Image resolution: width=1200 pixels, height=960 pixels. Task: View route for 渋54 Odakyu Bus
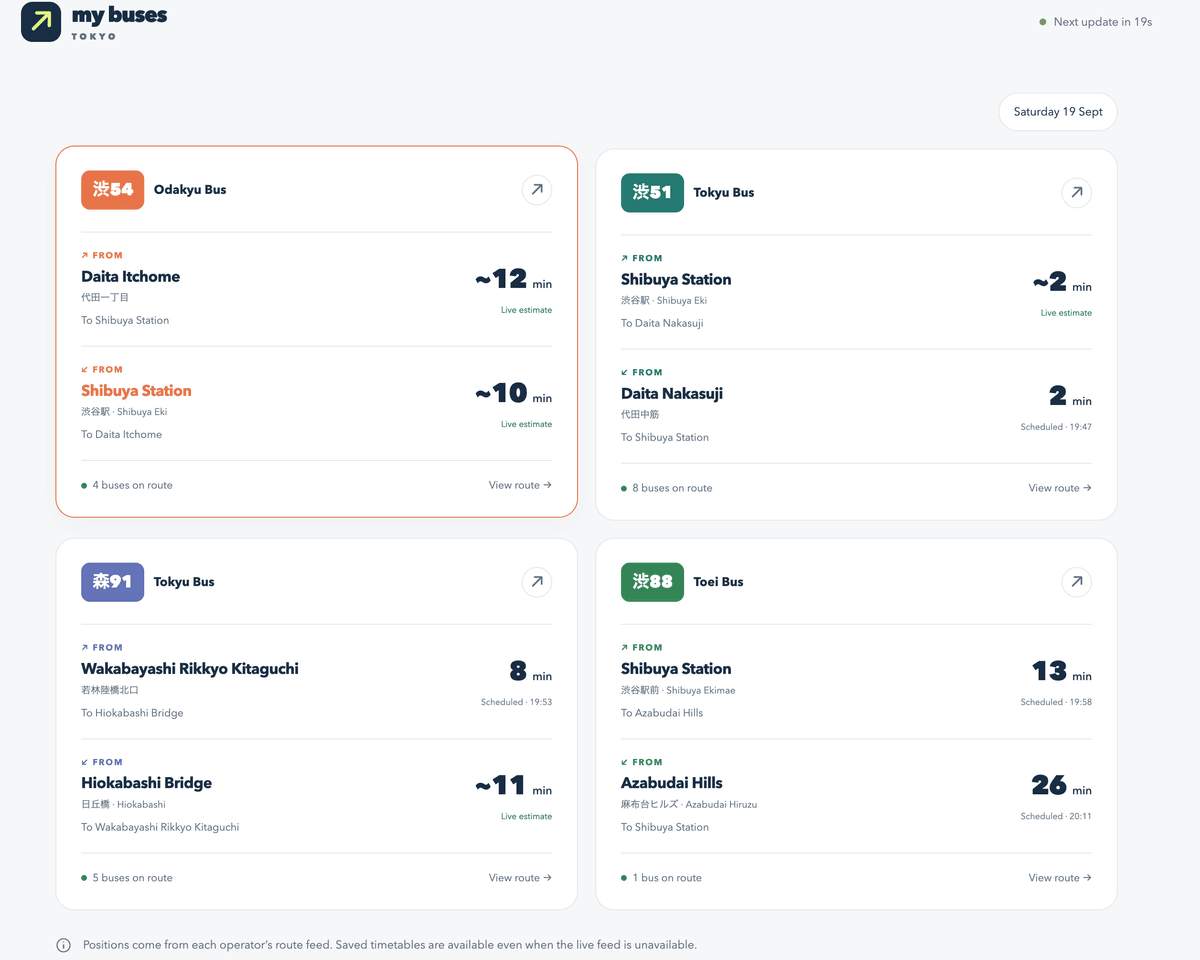520,485
